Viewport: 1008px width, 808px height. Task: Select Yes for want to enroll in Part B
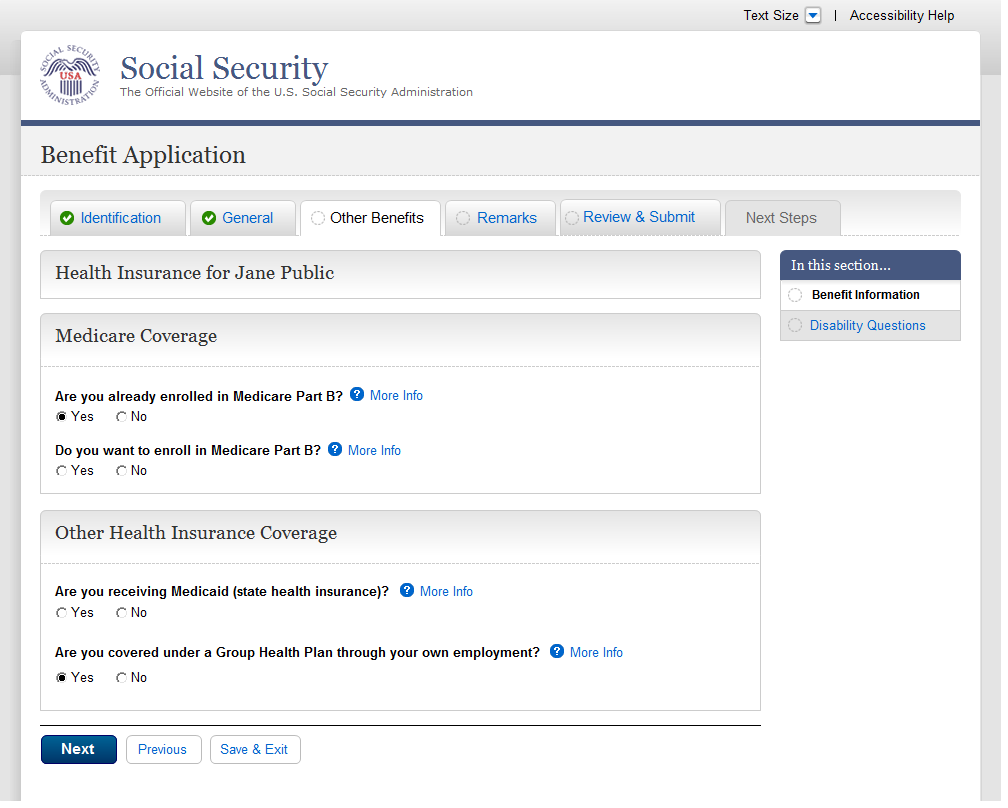62,471
